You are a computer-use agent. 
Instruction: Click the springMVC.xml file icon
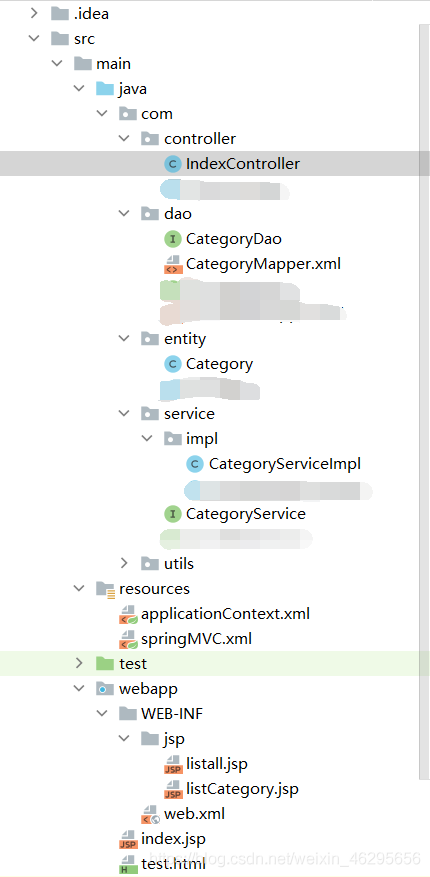[x=128, y=639]
